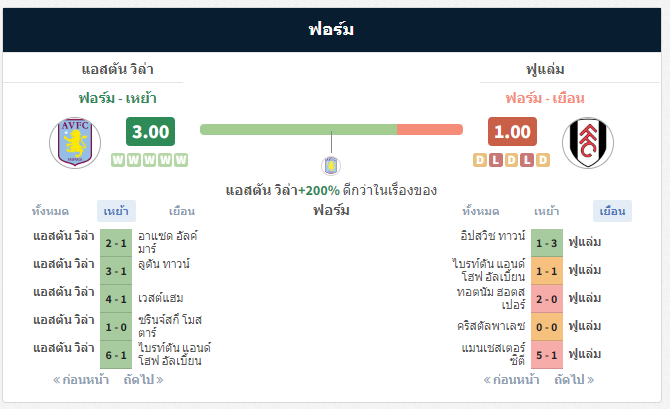Click Aston Villa's first green W badge
The width and height of the screenshot is (670, 409).
pyautogui.click(x=118, y=160)
